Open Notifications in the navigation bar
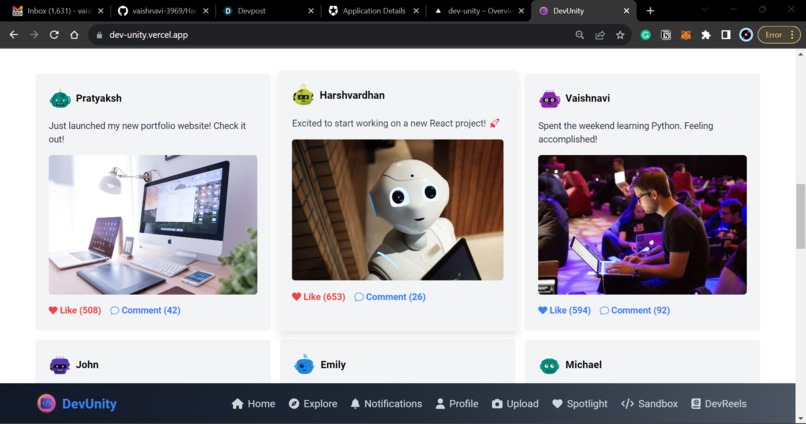 coord(386,404)
